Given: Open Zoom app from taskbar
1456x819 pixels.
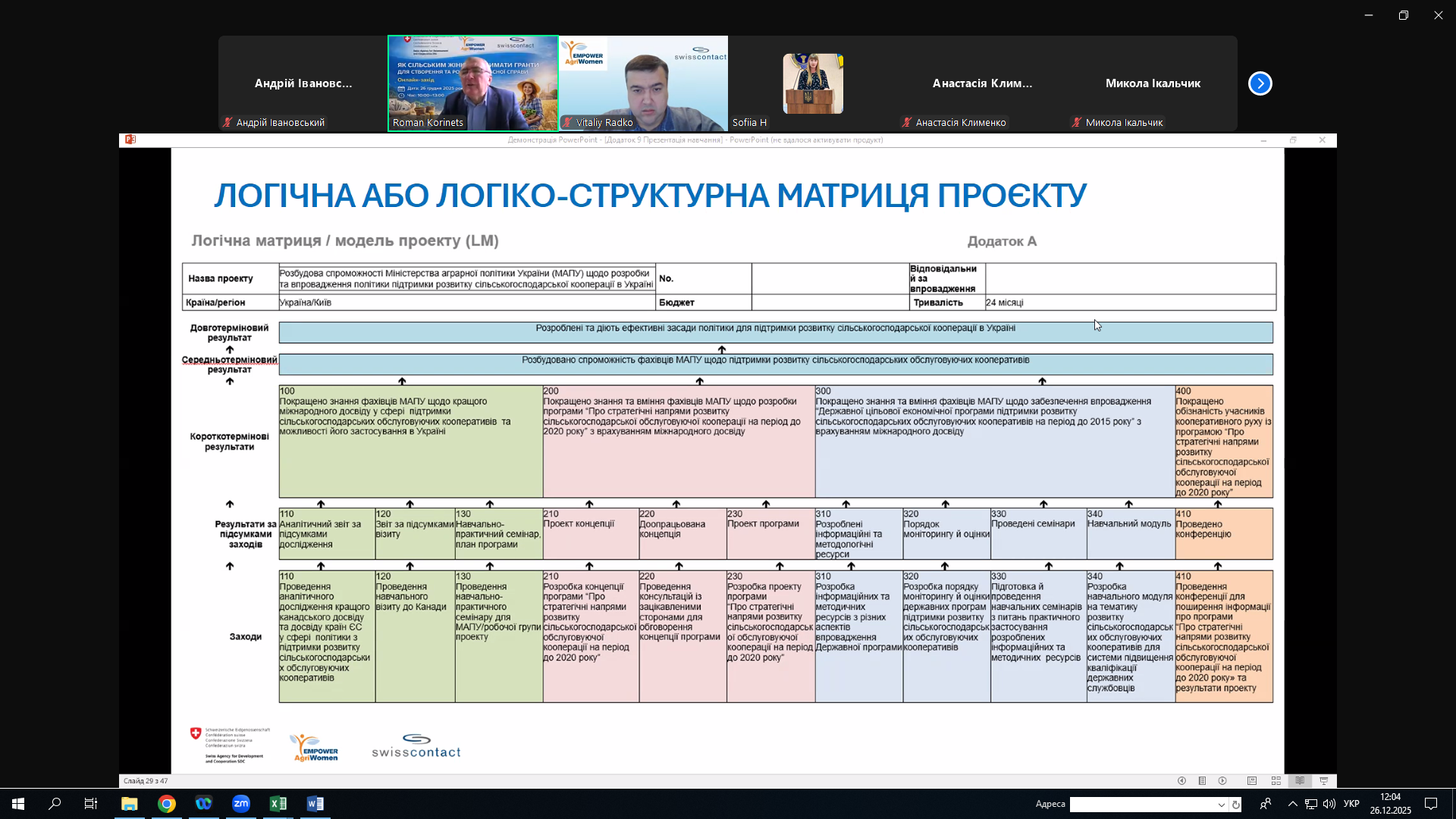Looking at the screenshot, I should (x=241, y=804).
